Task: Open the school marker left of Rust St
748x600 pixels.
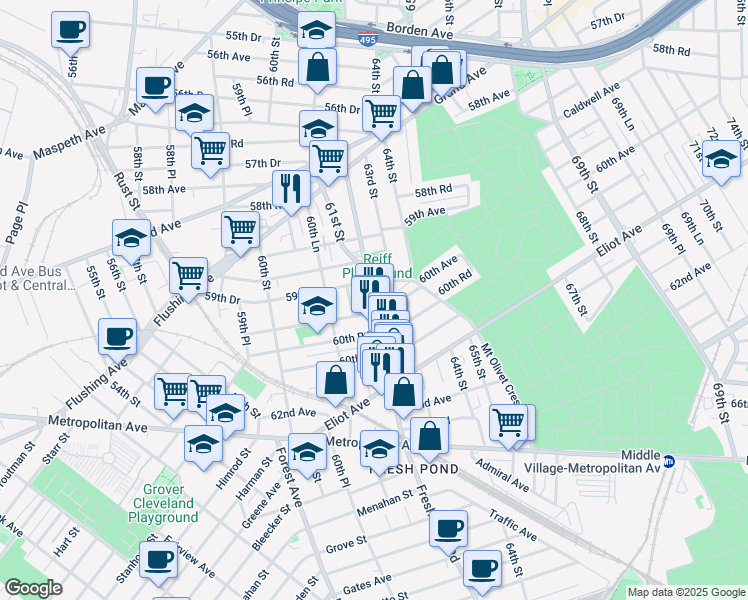Action: coord(131,238)
